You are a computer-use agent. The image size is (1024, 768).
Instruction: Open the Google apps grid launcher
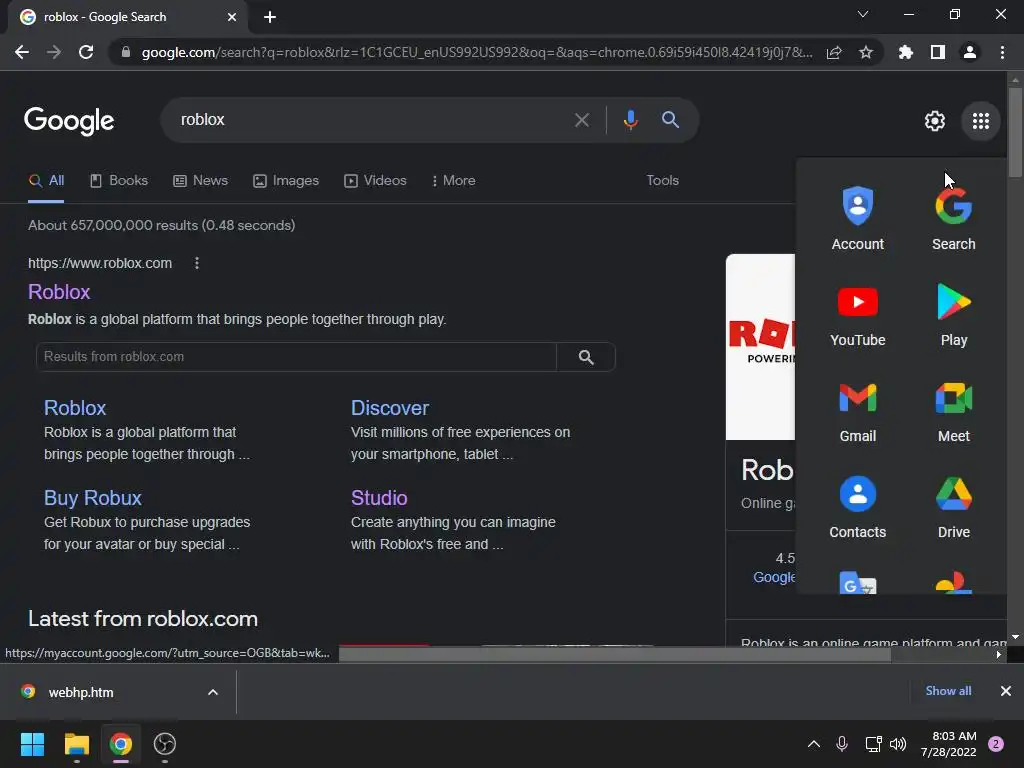tap(980, 121)
